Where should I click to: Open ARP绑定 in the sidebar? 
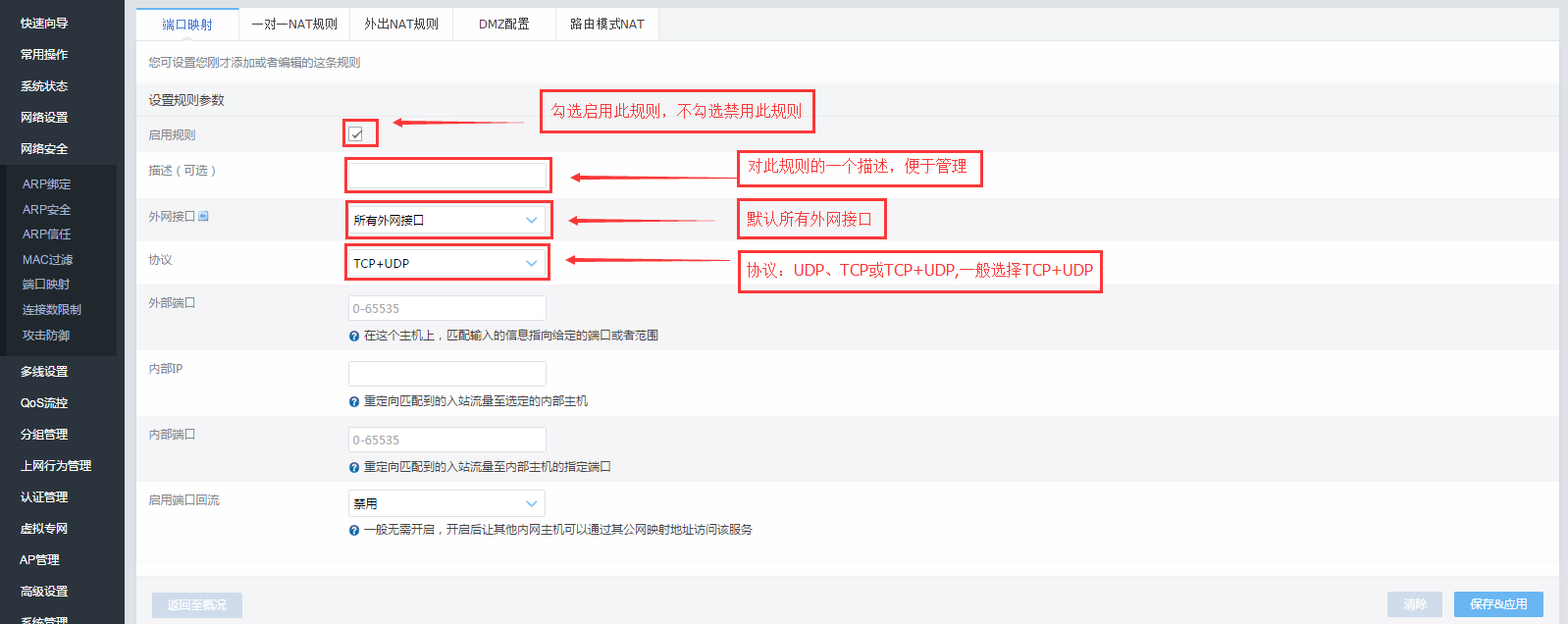pyautogui.click(x=47, y=184)
